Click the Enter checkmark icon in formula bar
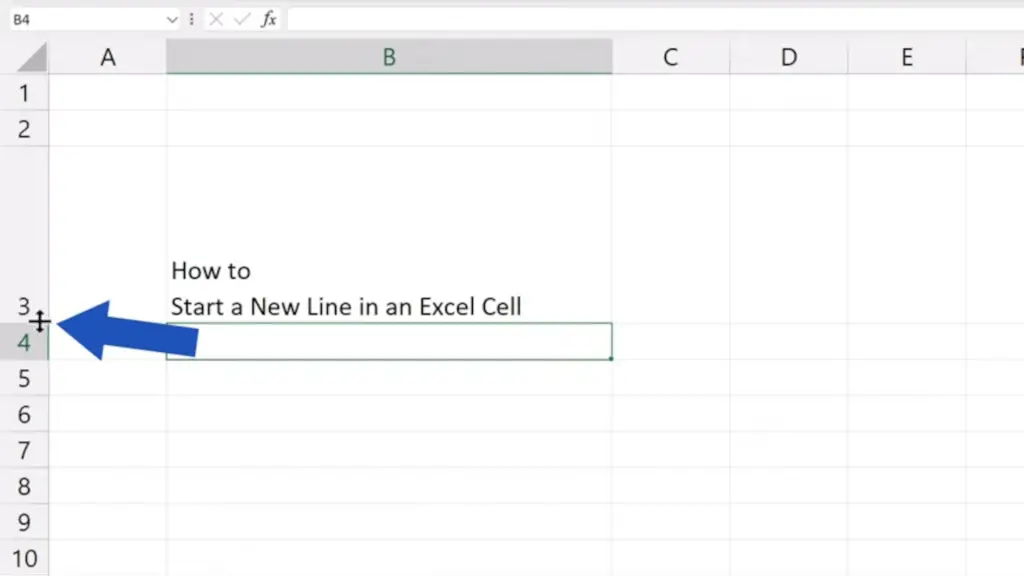The height and width of the screenshot is (576, 1024). [x=242, y=19]
